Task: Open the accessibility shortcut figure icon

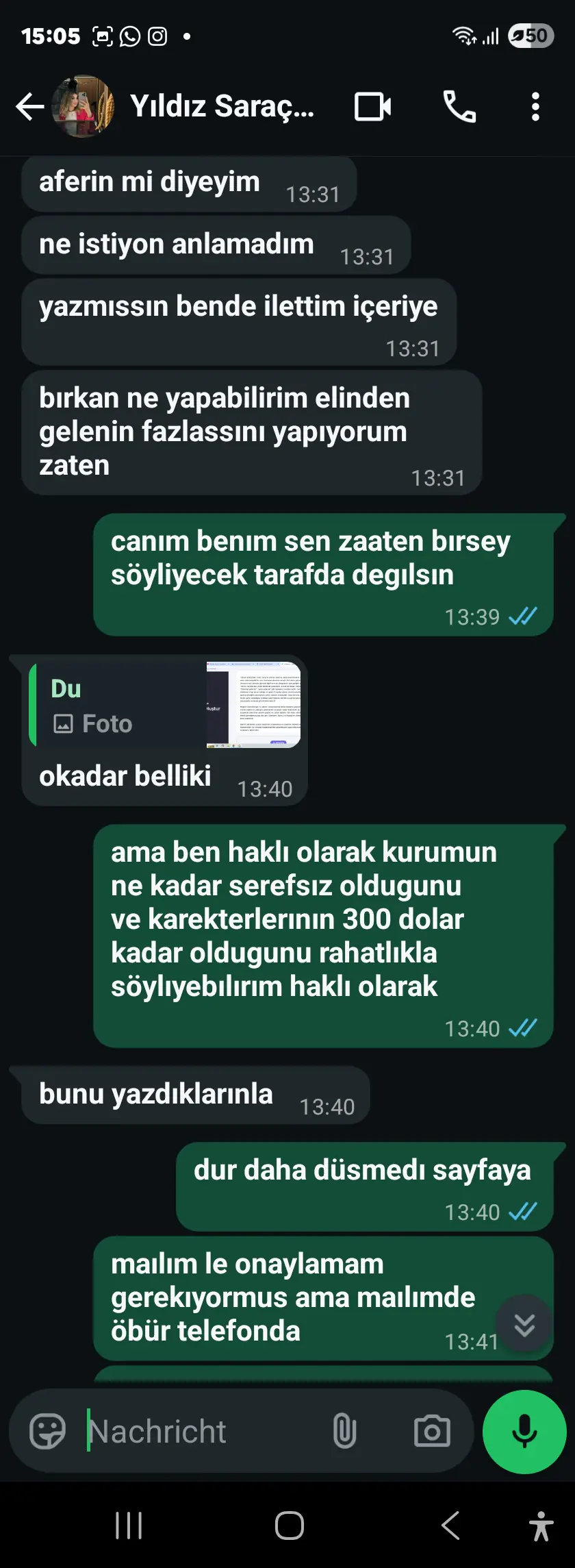Action: point(541,1526)
